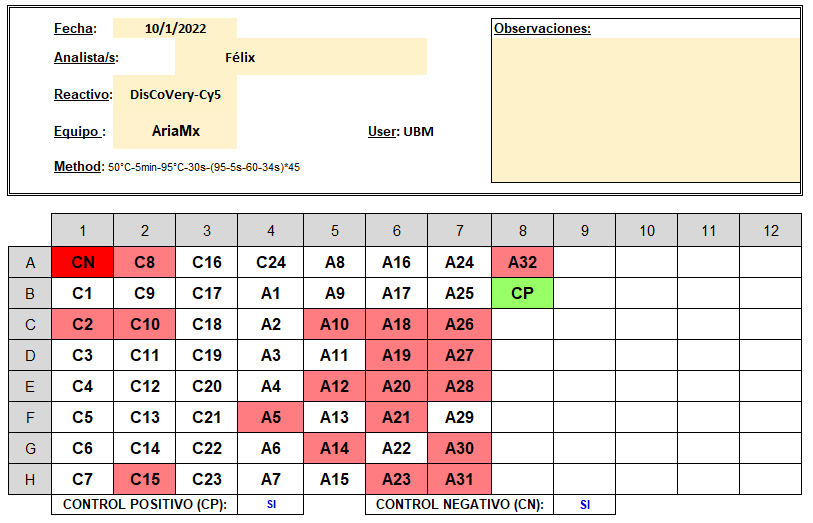Click the SI value for Control Negativo
This screenshot has width=813, height=523.
[584, 504]
